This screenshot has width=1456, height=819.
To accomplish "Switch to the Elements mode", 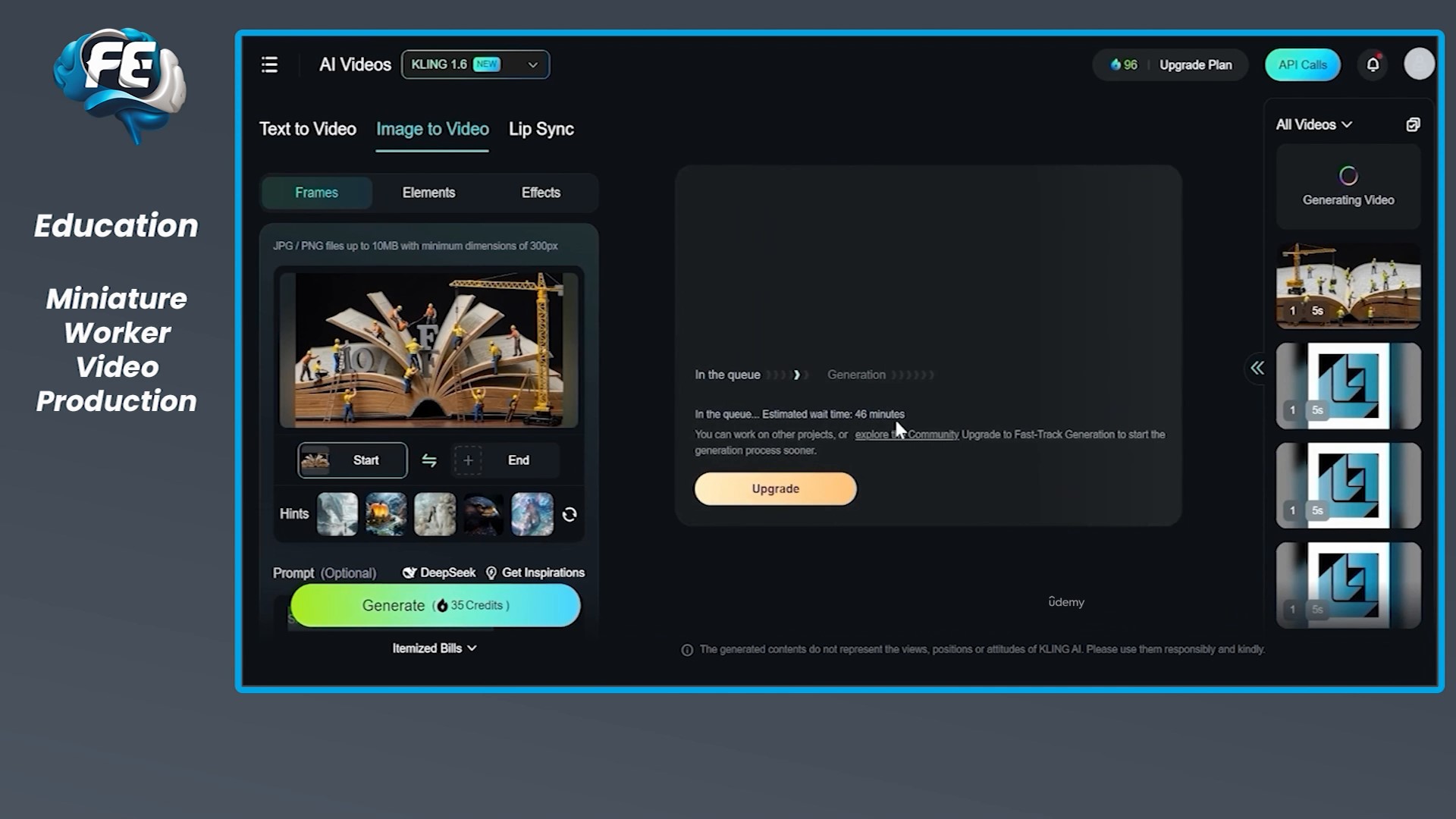I will point(428,193).
